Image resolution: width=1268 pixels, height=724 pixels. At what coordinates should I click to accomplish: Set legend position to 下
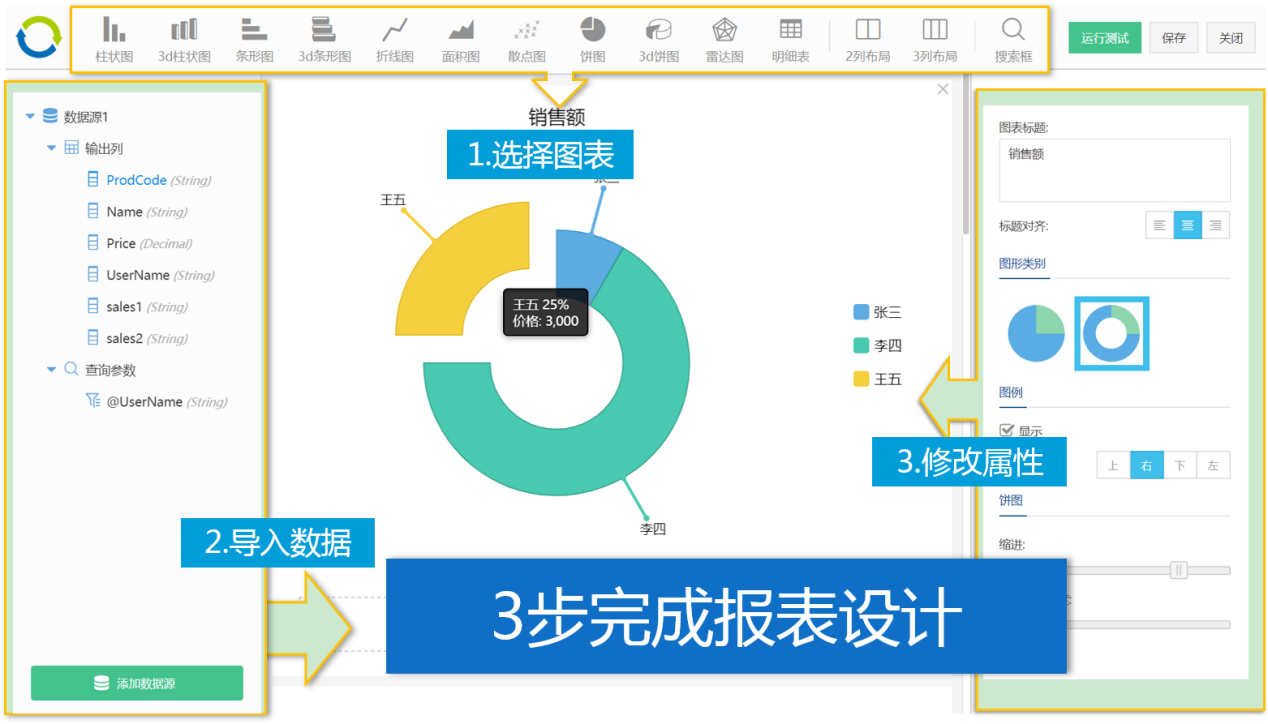pyautogui.click(x=1180, y=465)
